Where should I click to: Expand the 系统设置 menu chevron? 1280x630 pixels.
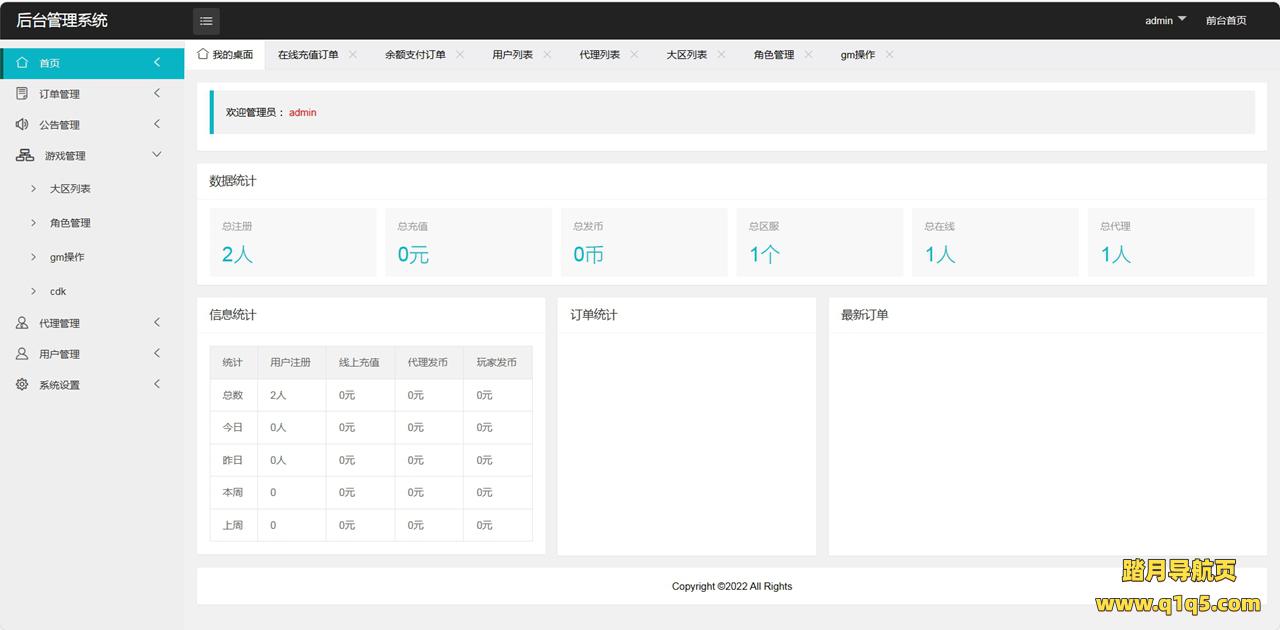(x=157, y=384)
